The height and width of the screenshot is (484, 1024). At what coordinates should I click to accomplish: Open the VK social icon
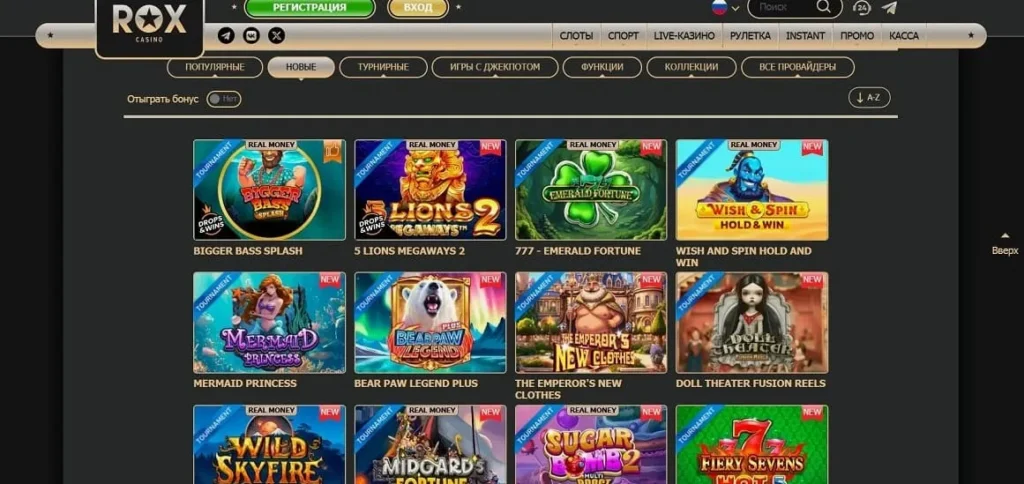(251, 36)
